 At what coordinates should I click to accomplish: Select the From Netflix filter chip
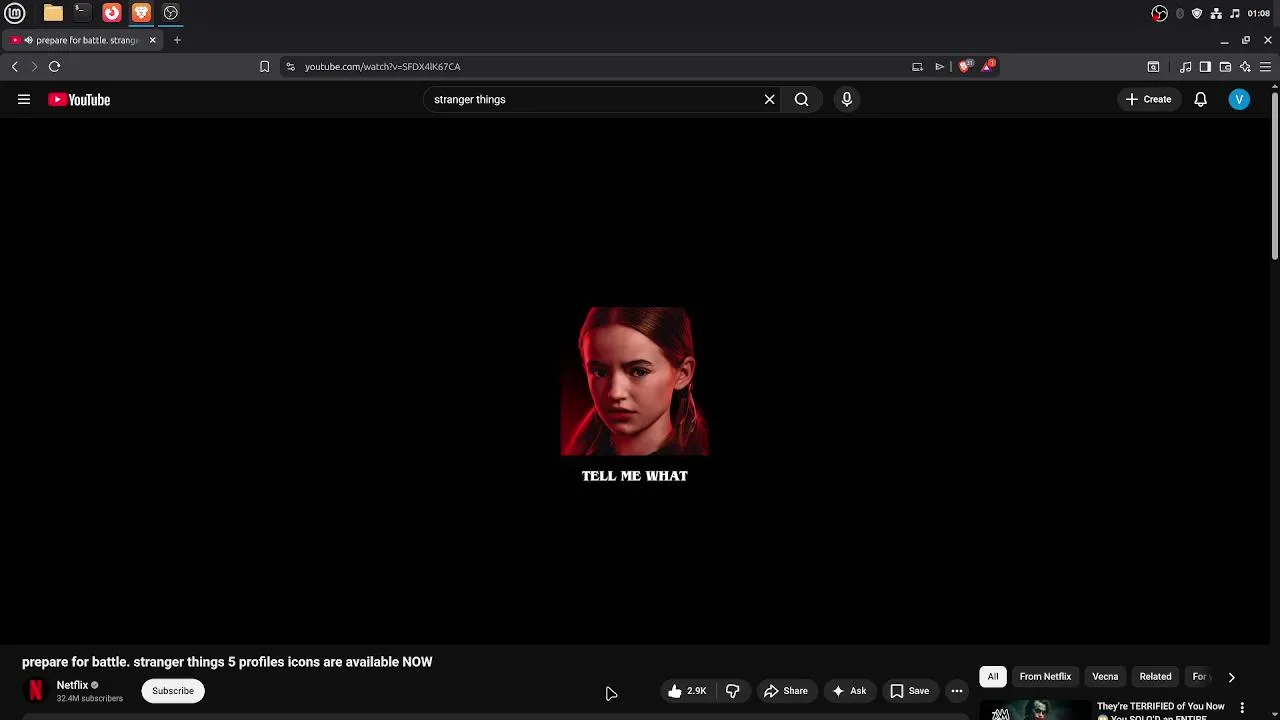[x=1045, y=677]
